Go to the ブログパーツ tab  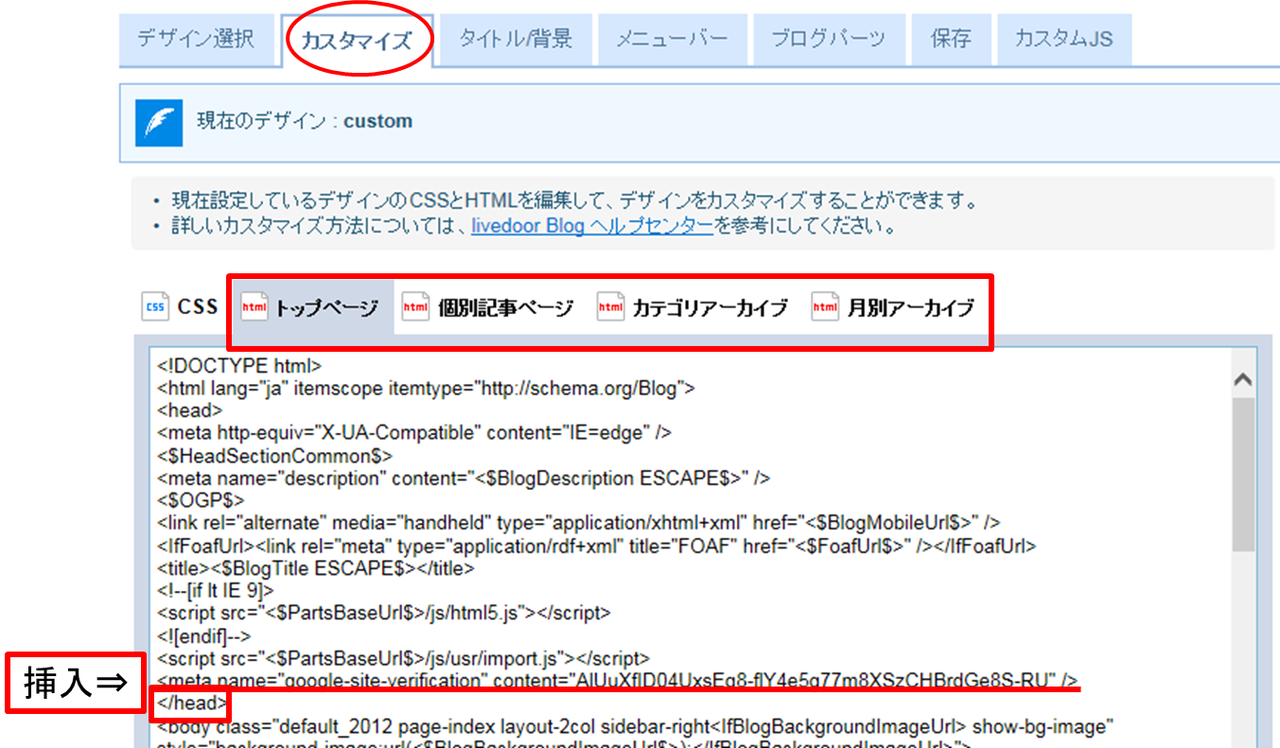click(x=829, y=40)
